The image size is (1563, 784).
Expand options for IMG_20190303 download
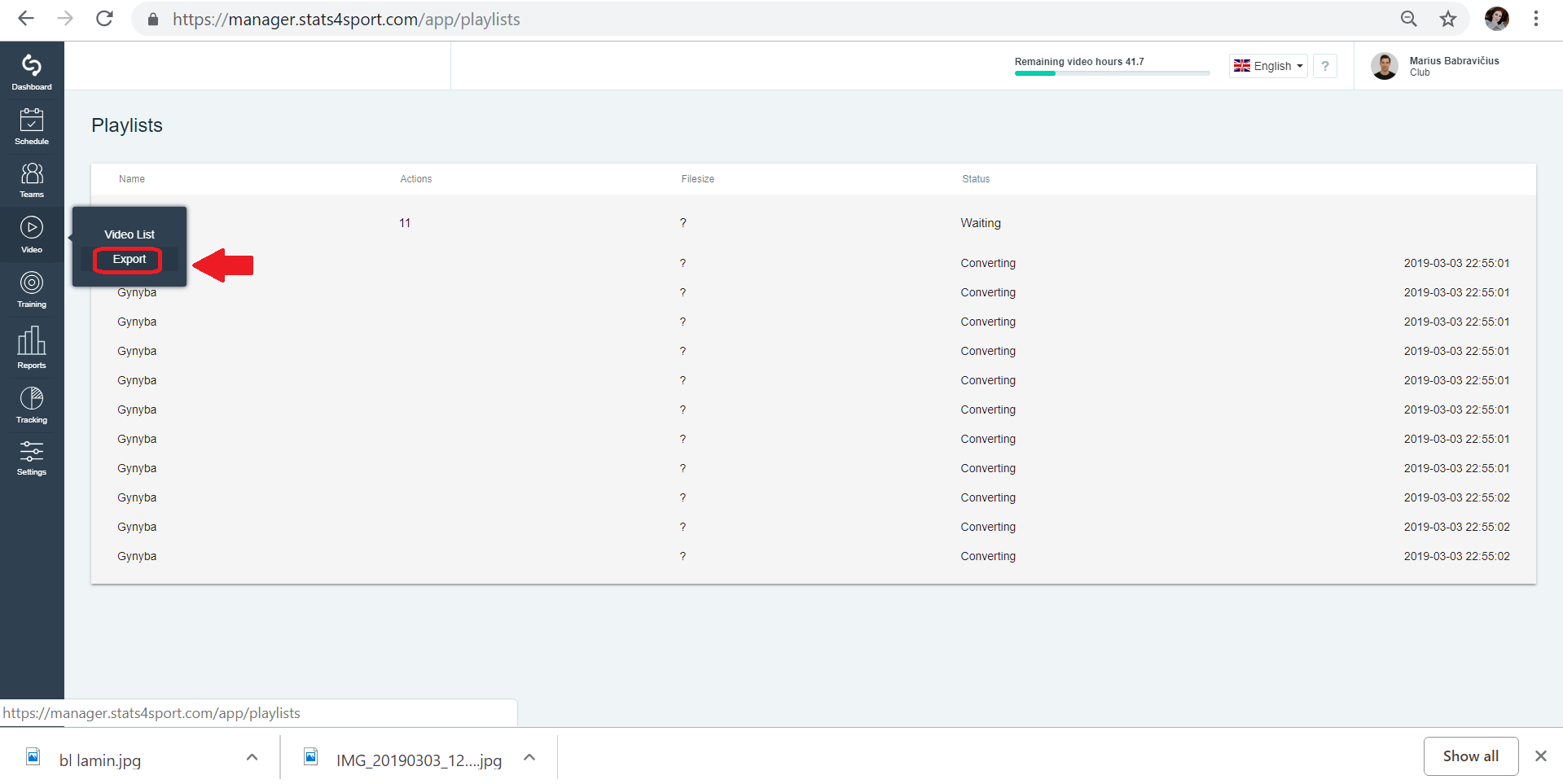pyautogui.click(x=529, y=758)
